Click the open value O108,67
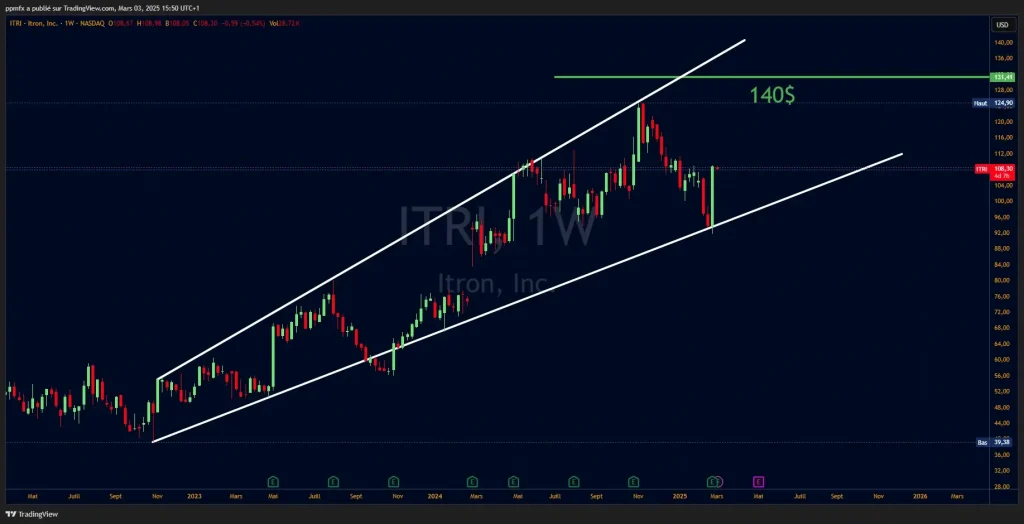1024x524 pixels. 120,24
